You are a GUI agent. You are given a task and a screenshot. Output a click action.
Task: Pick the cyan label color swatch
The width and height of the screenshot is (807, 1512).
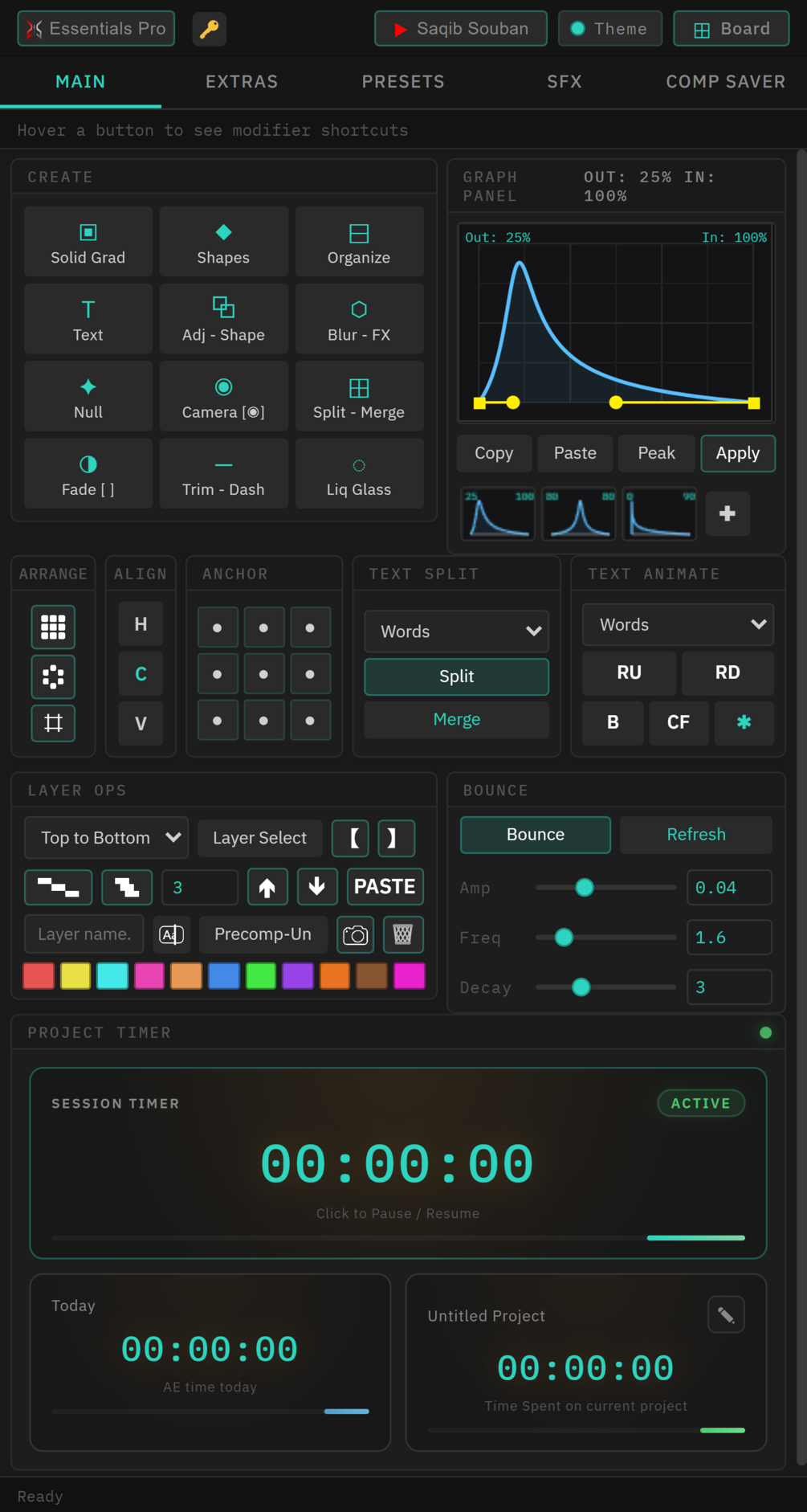[x=112, y=975]
